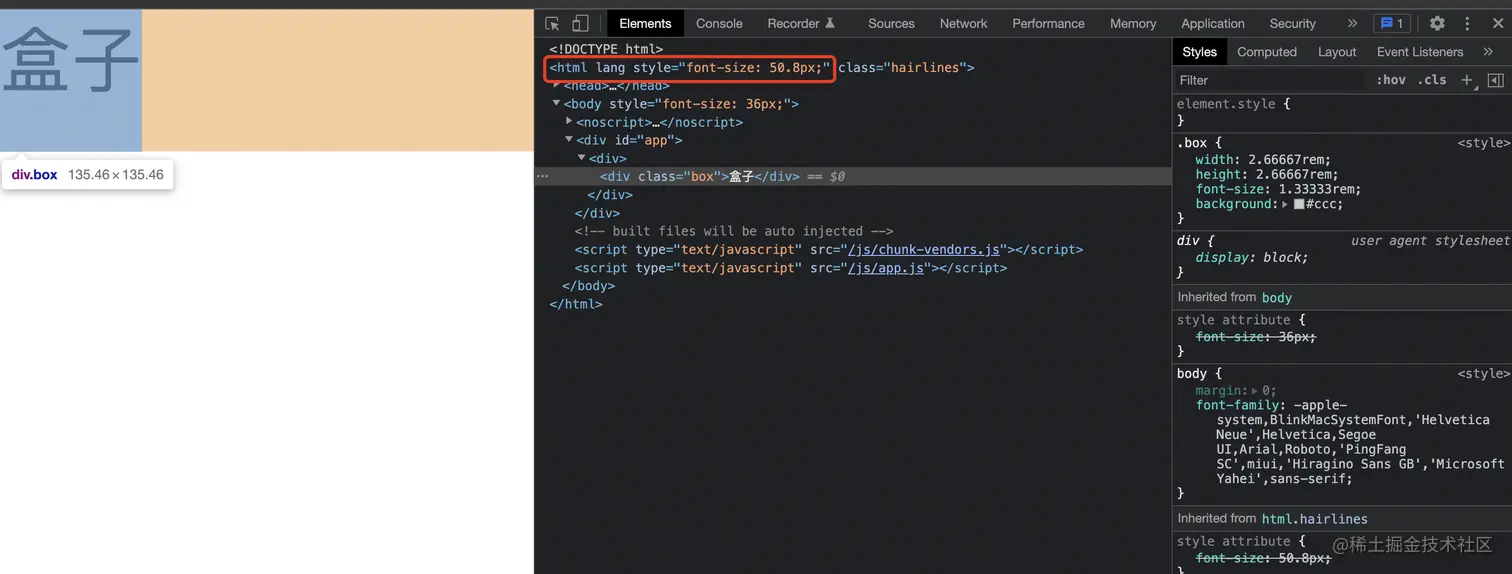Viewport: 1512px width, 574px height.
Task: Open the Performance tab
Action: pos(1048,23)
